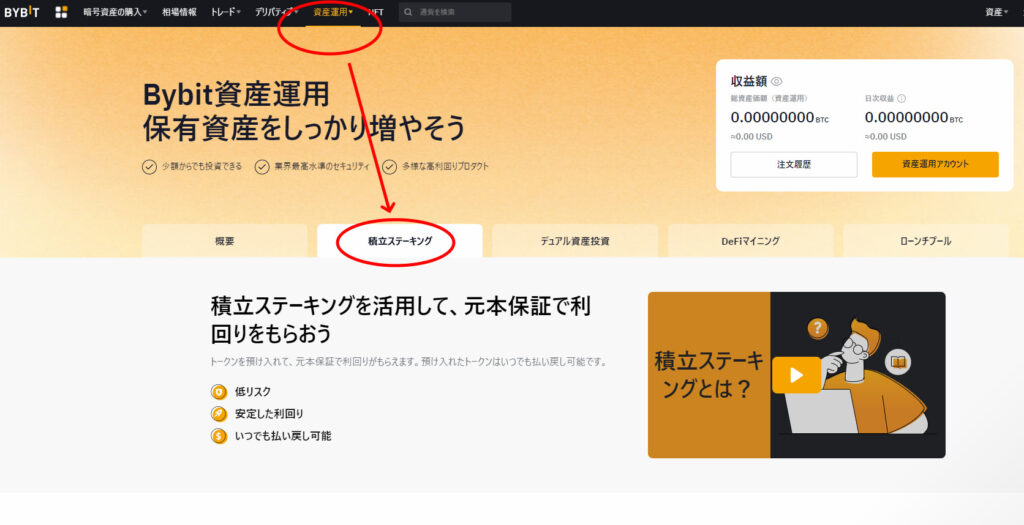Click the いつでも払い戻し可能 label
The image size is (1024, 525).
click(x=283, y=436)
